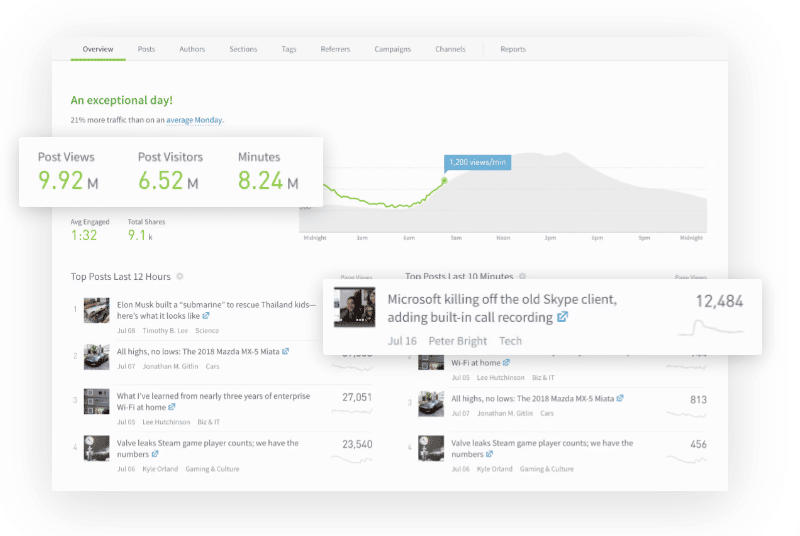Click Gaming & Culture in Last 10 Minutes list
Screen dimensions: 800x536
coord(546,469)
